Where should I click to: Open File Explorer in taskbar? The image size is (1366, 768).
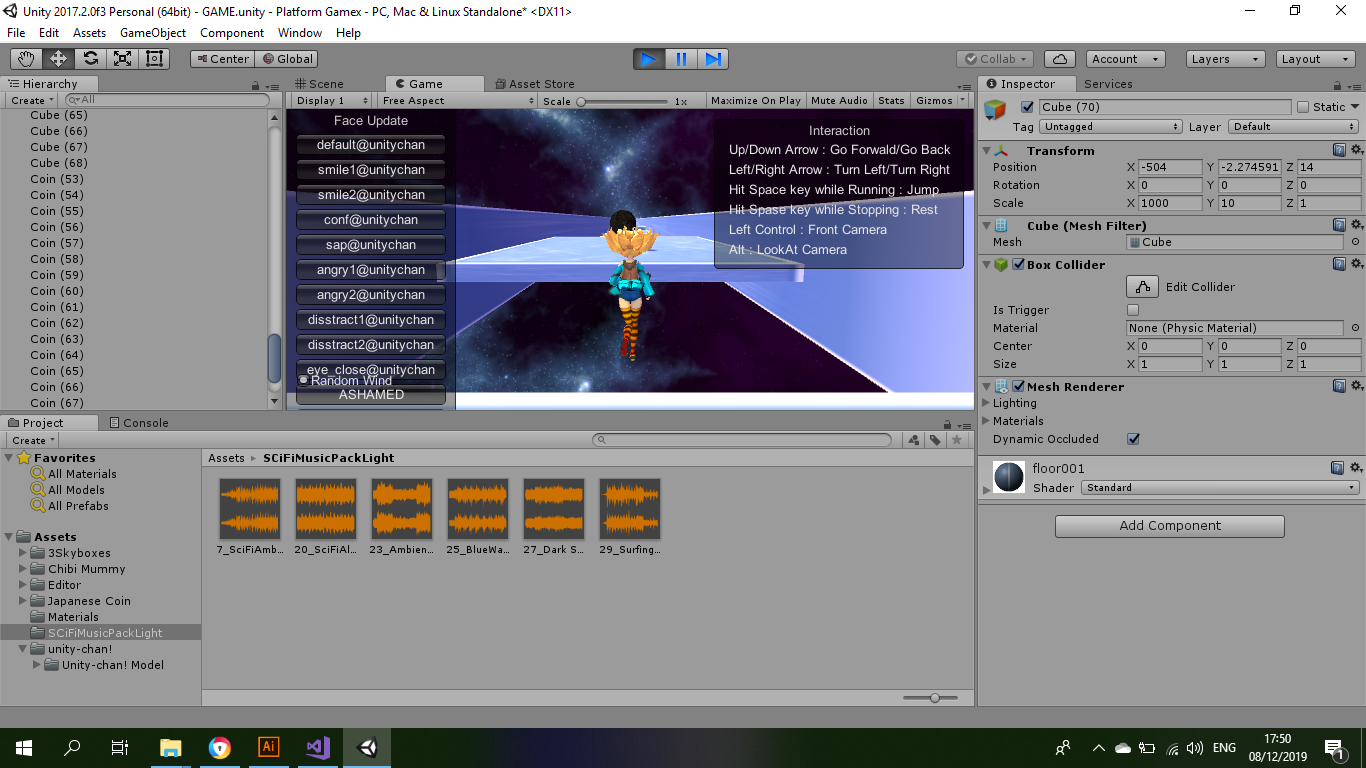pos(171,747)
